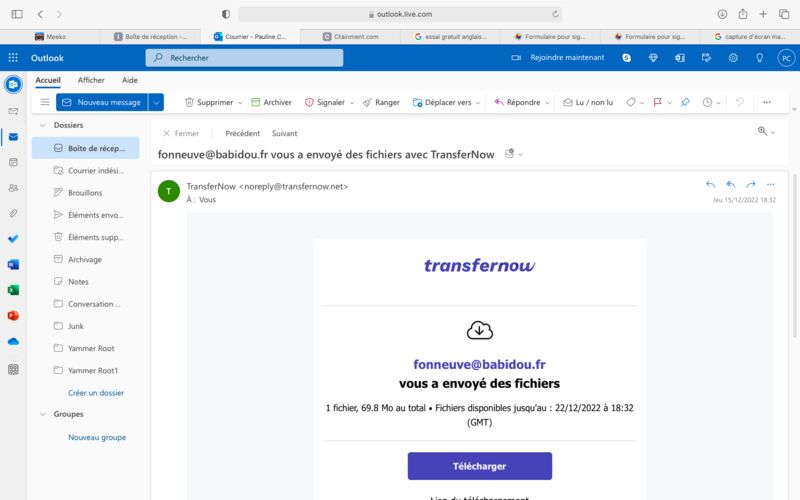Toggle the hamburger navigation pane button
The width and height of the screenshot is (800, 500).
coord(45,102)
